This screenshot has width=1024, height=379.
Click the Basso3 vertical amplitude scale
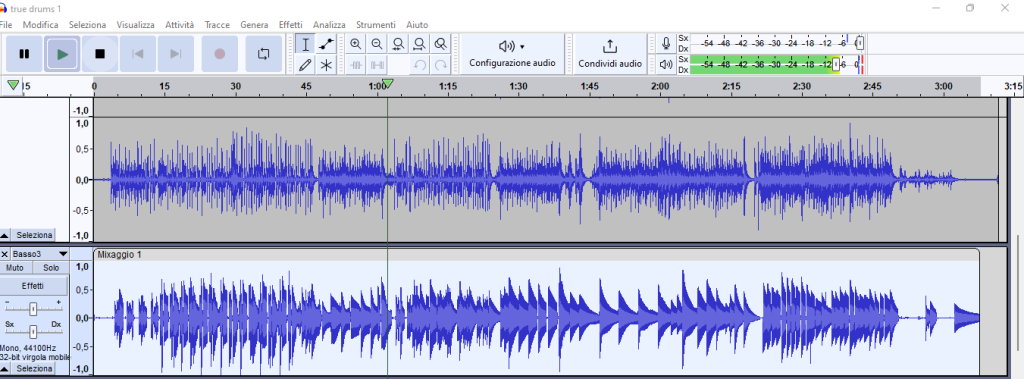tap(82, 318)
